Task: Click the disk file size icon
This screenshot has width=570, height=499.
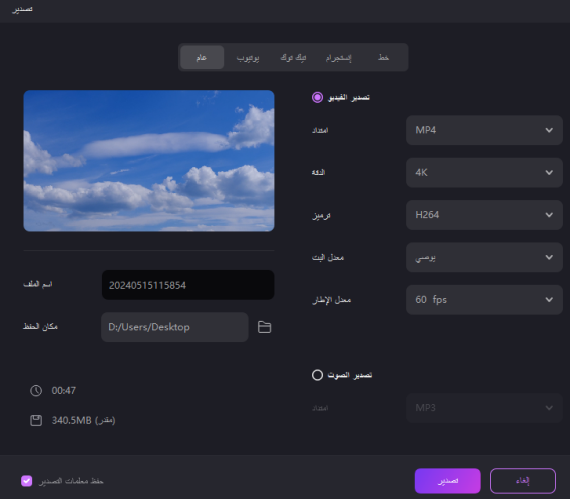Action: click(x=36, y=420)
